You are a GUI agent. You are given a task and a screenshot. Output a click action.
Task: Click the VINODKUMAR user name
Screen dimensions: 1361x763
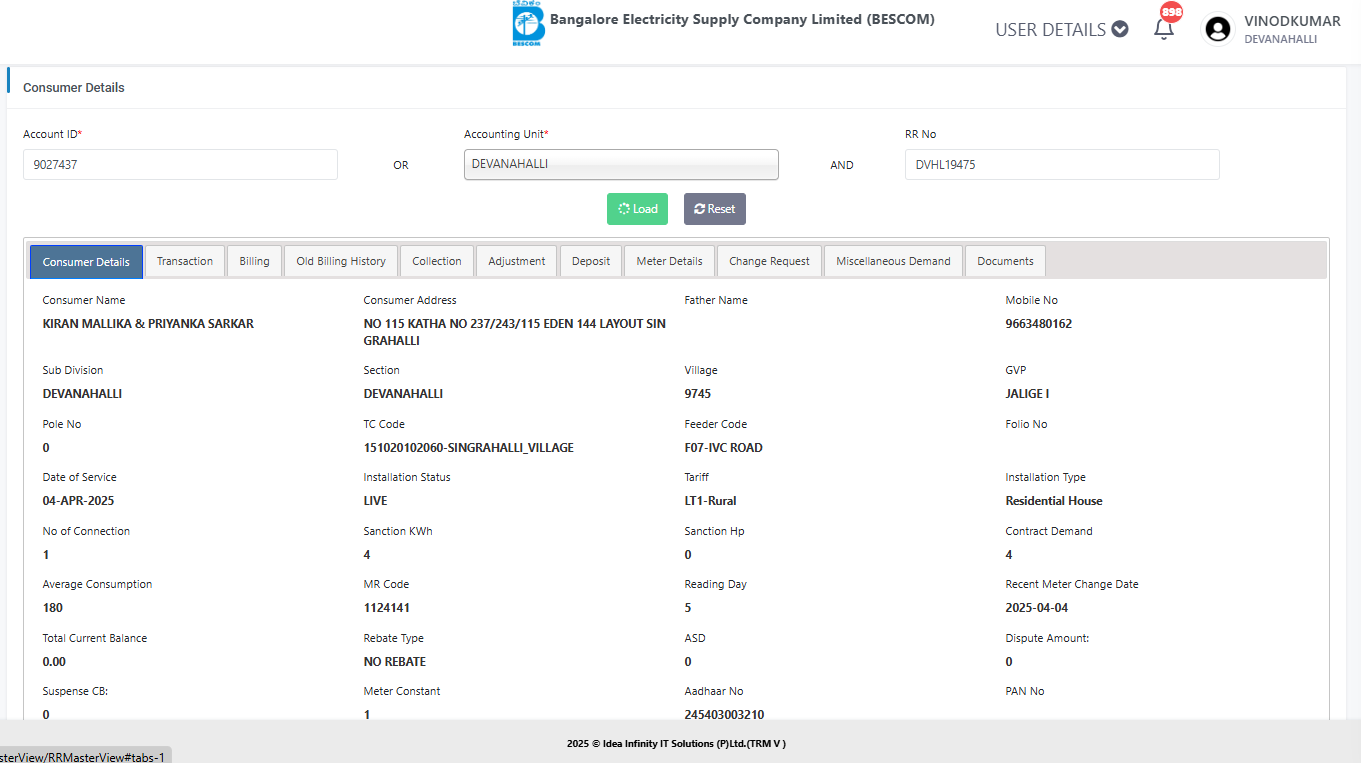tap(1292, 21)
